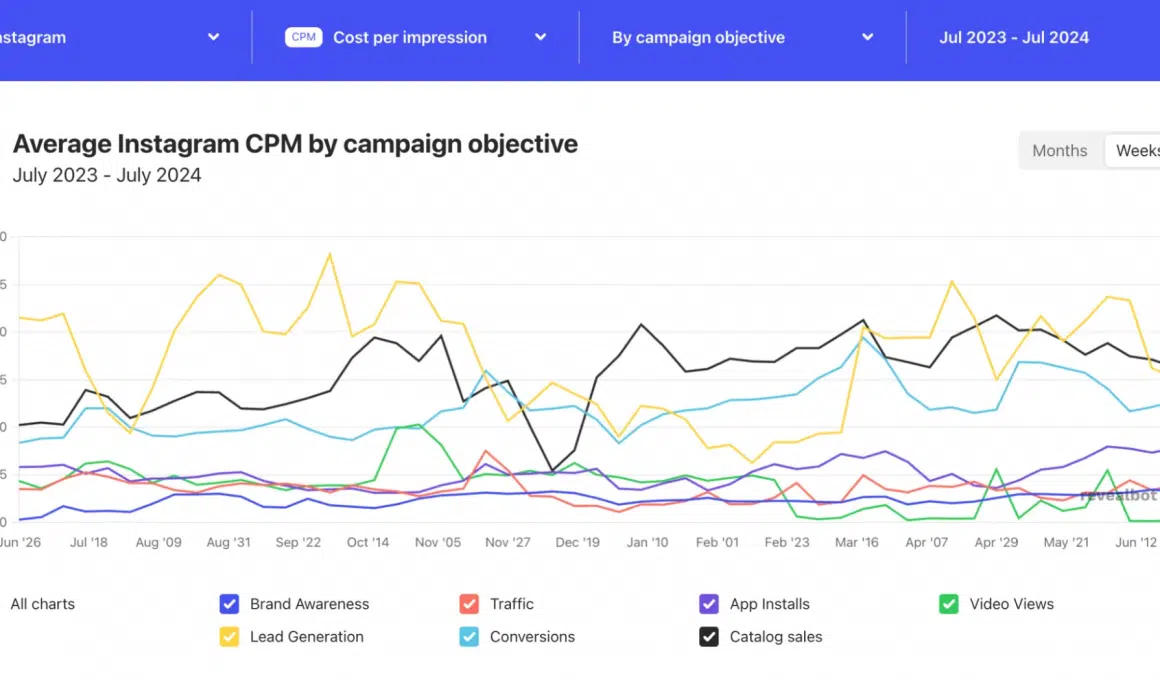Switch to the Weeks view tab

[1136, 151]
